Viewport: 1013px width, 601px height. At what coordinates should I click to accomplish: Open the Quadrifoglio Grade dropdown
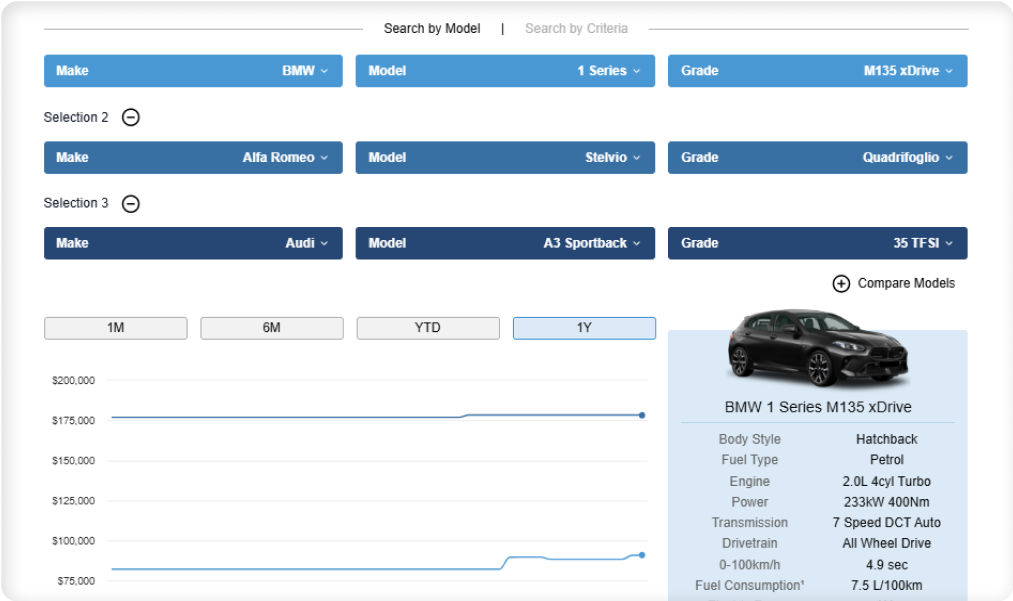(817, 158)
